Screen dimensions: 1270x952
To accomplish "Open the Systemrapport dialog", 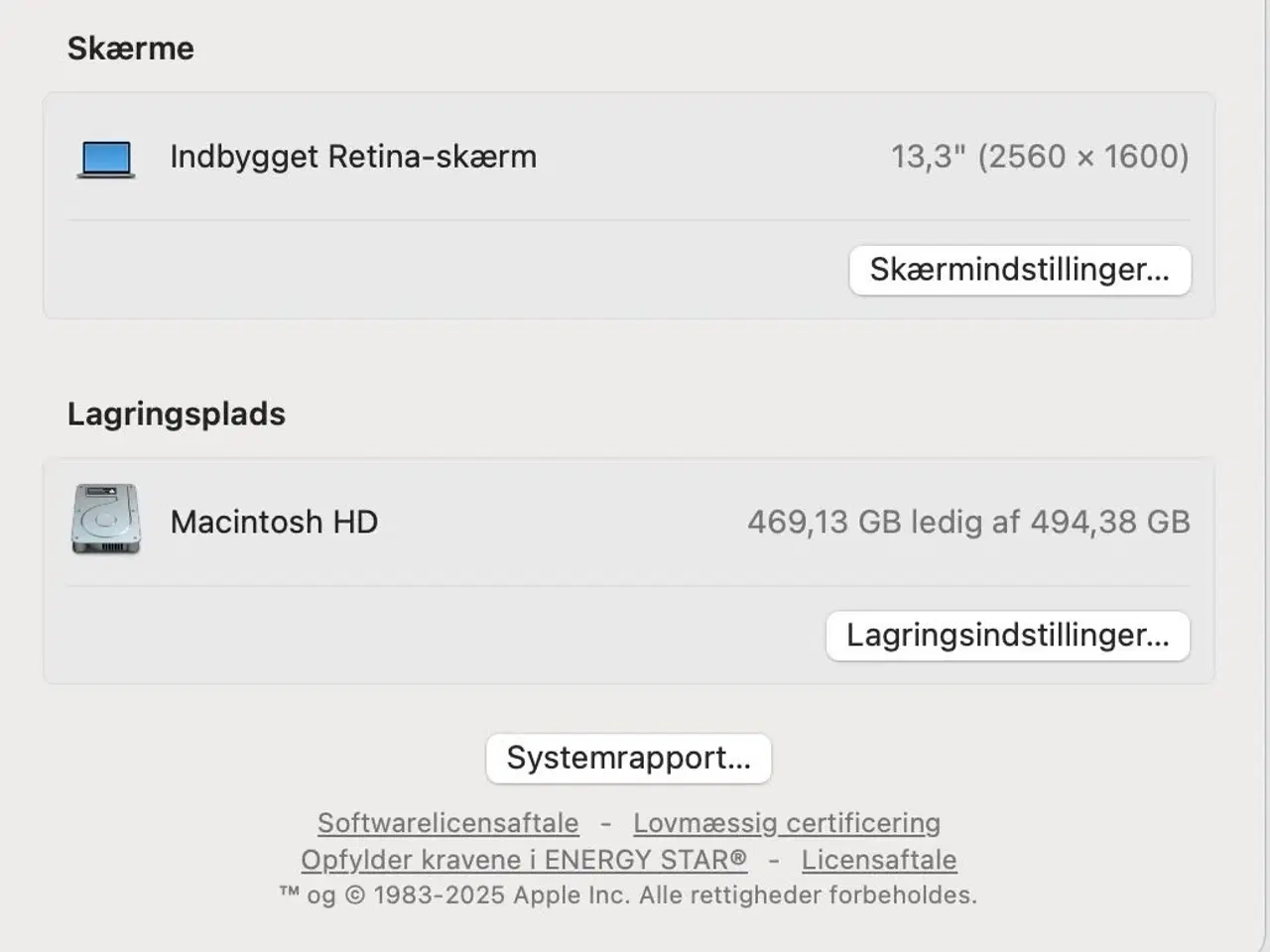I will [x=627, y=758].
